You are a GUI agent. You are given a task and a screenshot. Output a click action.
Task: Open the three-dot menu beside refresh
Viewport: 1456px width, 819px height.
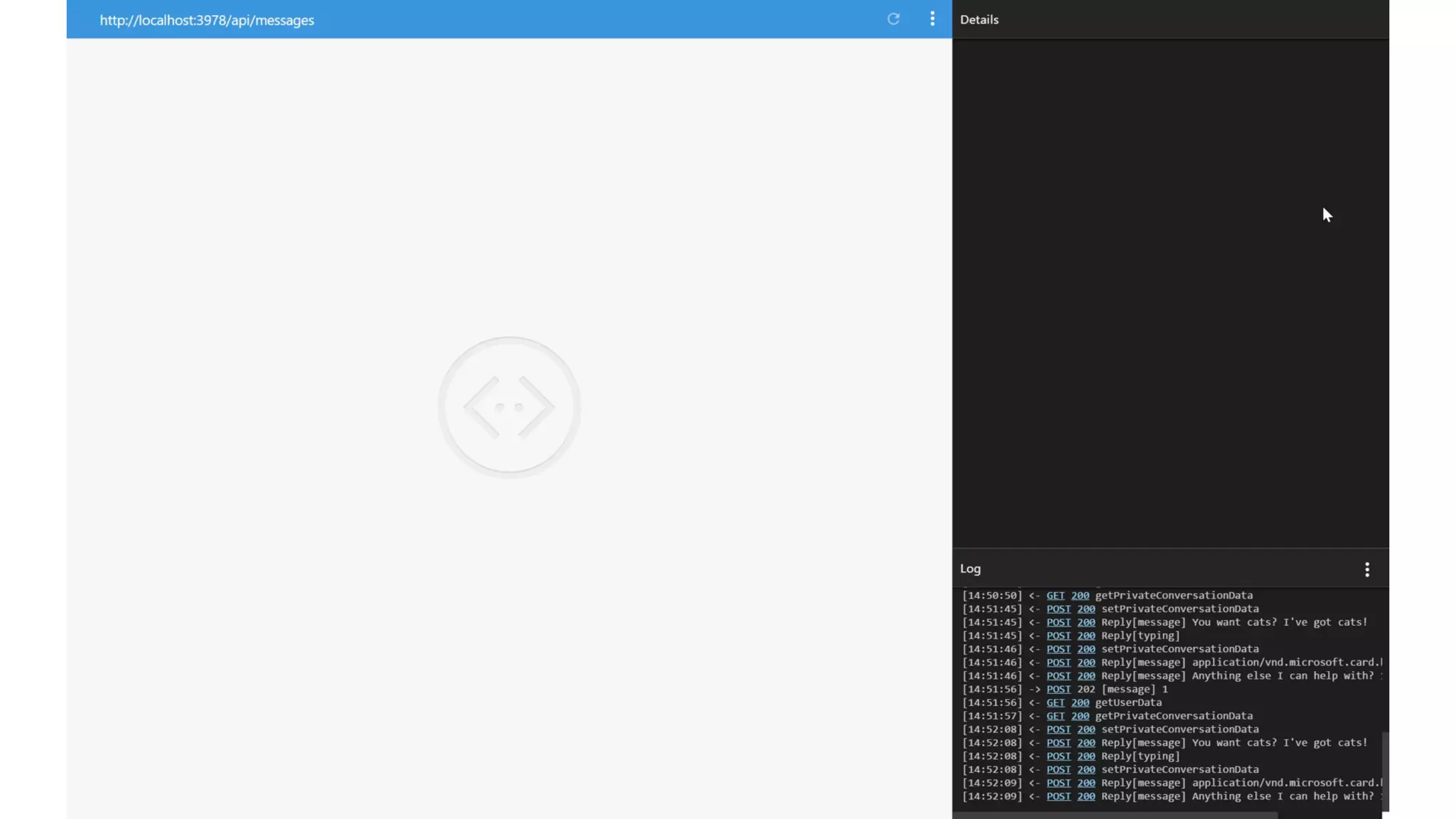[932, 19]
